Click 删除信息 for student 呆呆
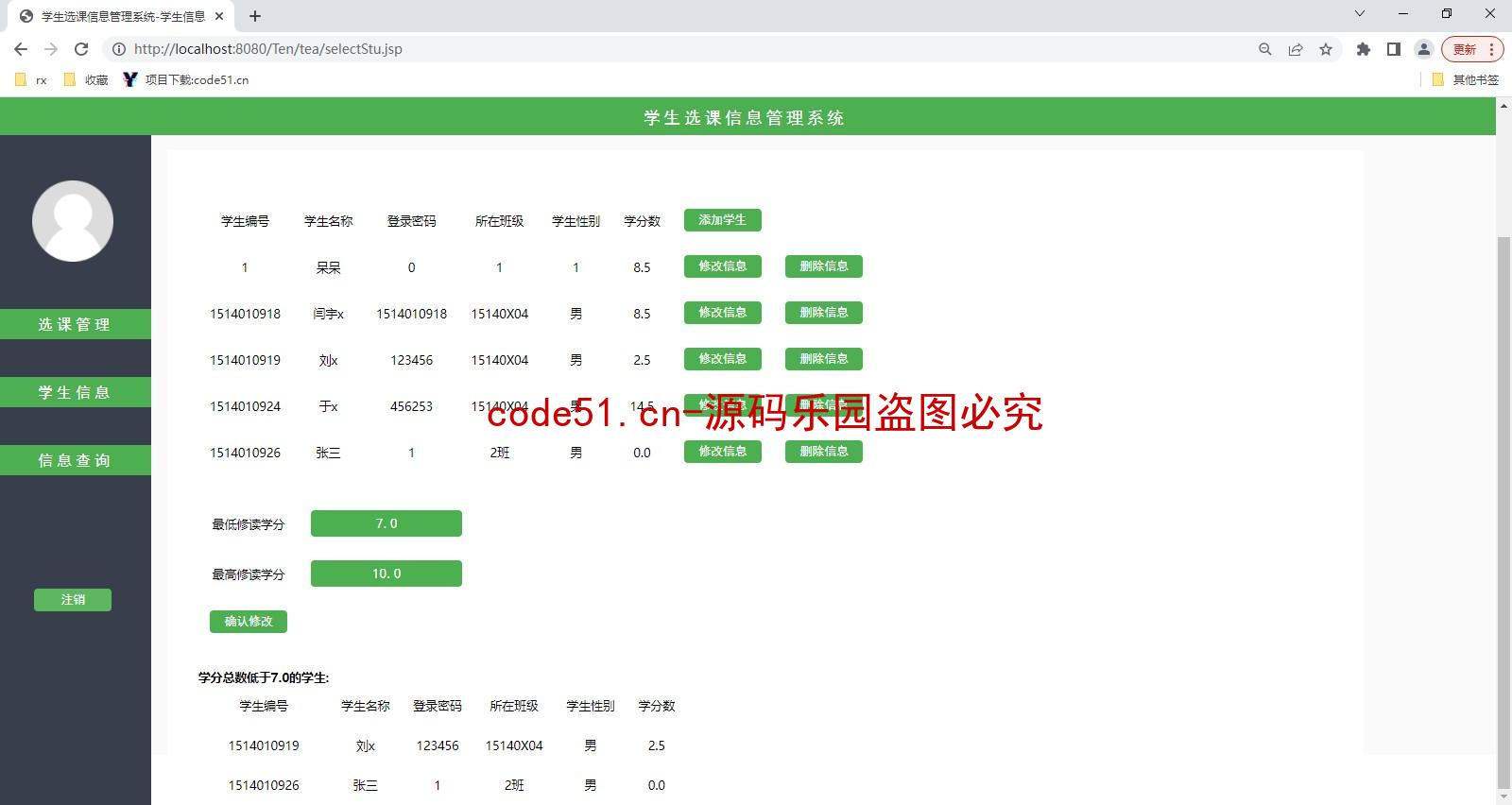The height and width of the screenshot is (805, 1512). click(x=824, y=266)
